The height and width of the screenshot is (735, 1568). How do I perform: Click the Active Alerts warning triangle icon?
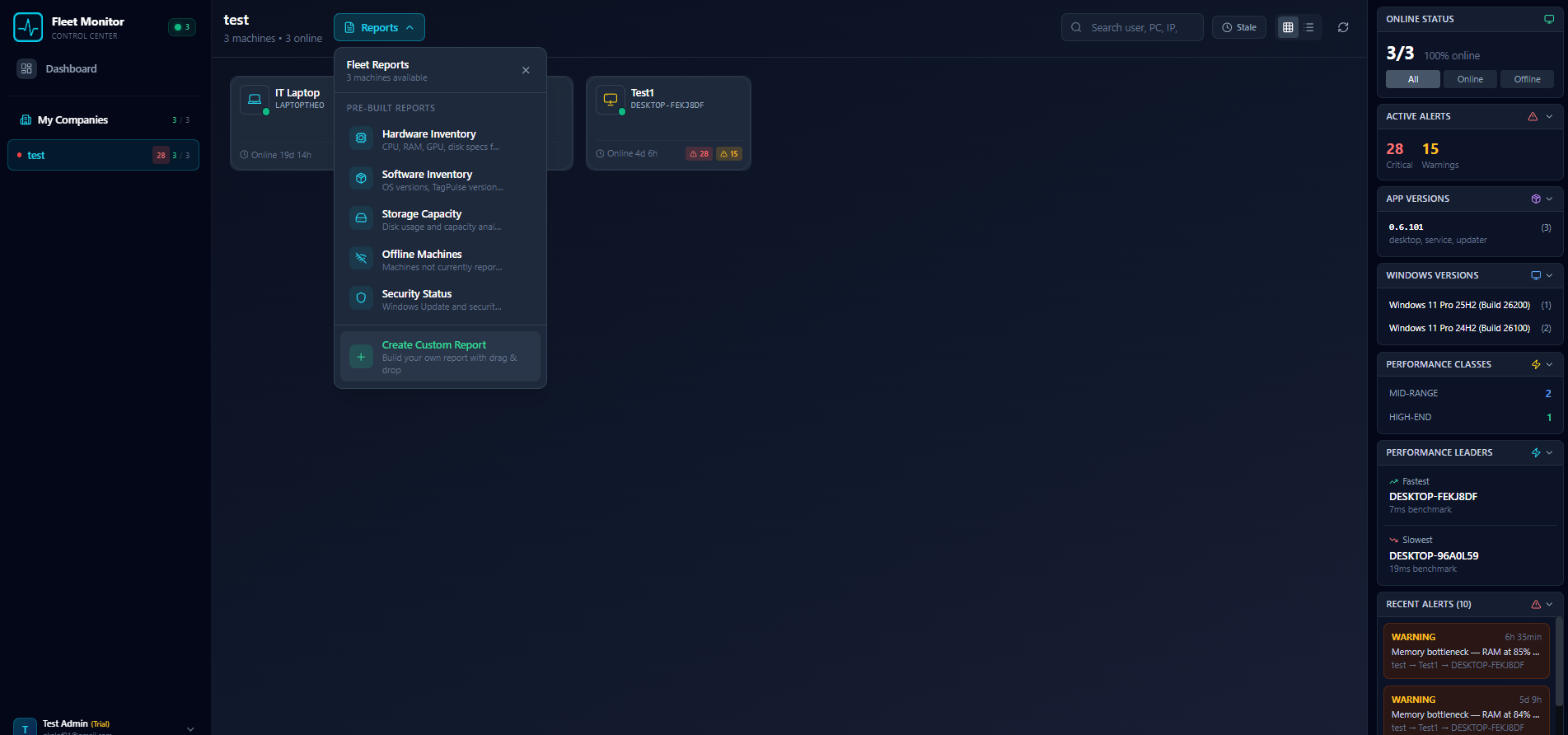tap(1533, 116)
